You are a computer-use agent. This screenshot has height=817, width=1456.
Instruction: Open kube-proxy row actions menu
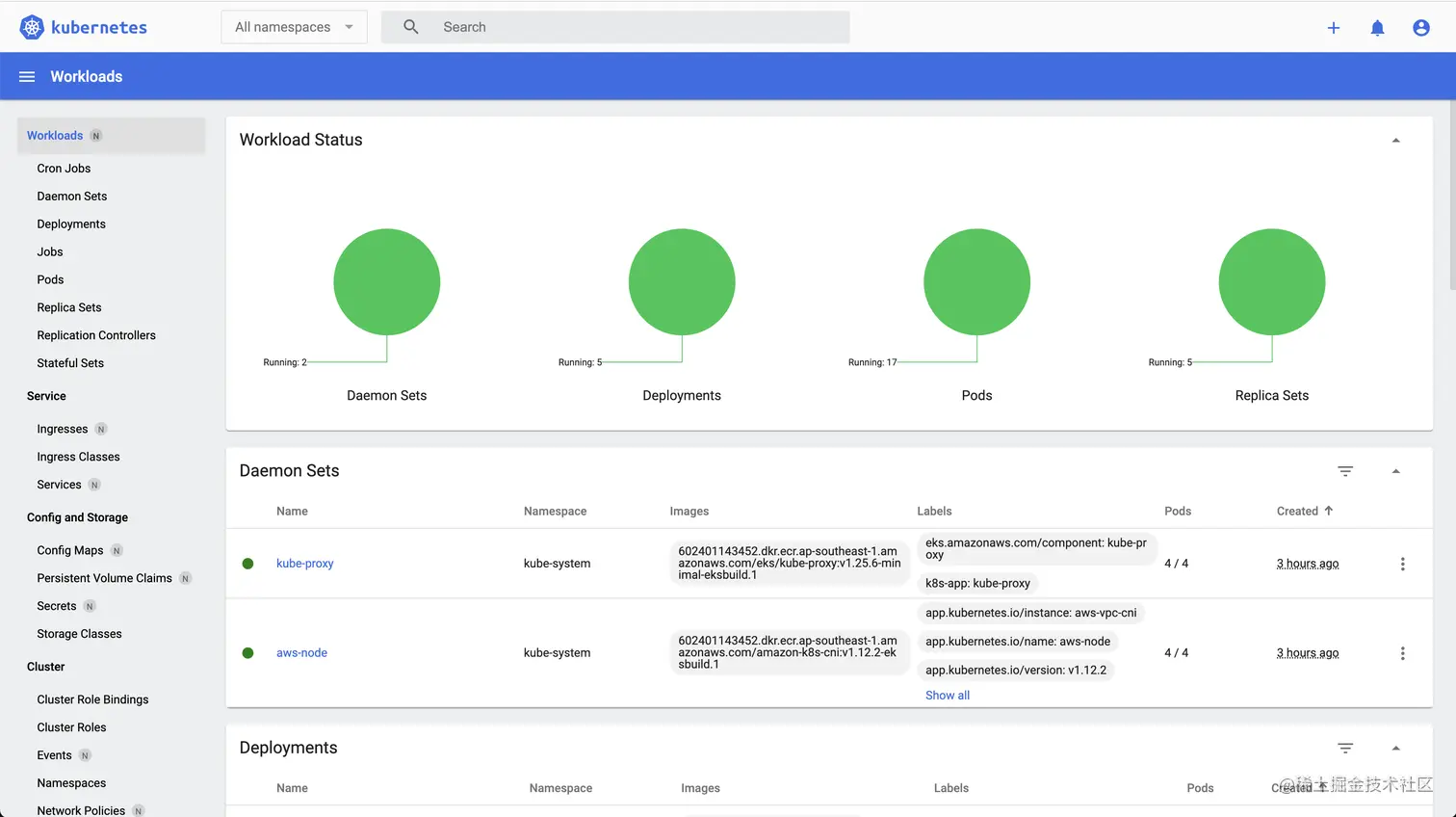click(1402, 564)
